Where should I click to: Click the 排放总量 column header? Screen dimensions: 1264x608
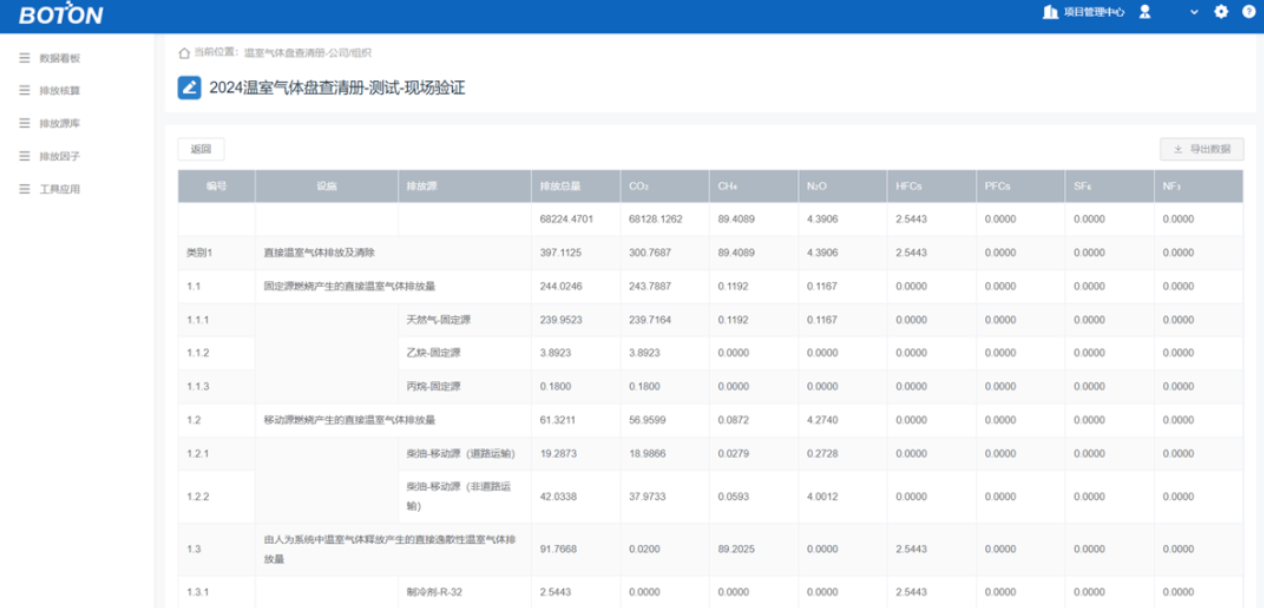click(x=560, y=186)
